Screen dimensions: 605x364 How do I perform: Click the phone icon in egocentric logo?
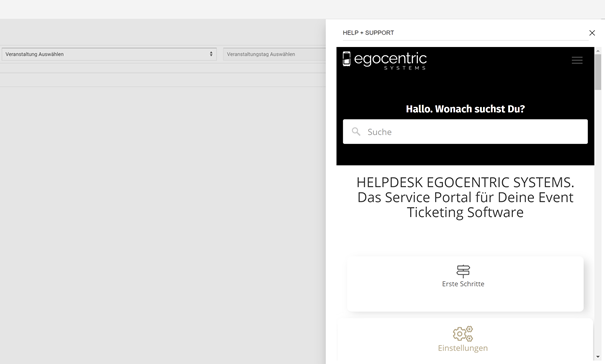coord(347,59)
